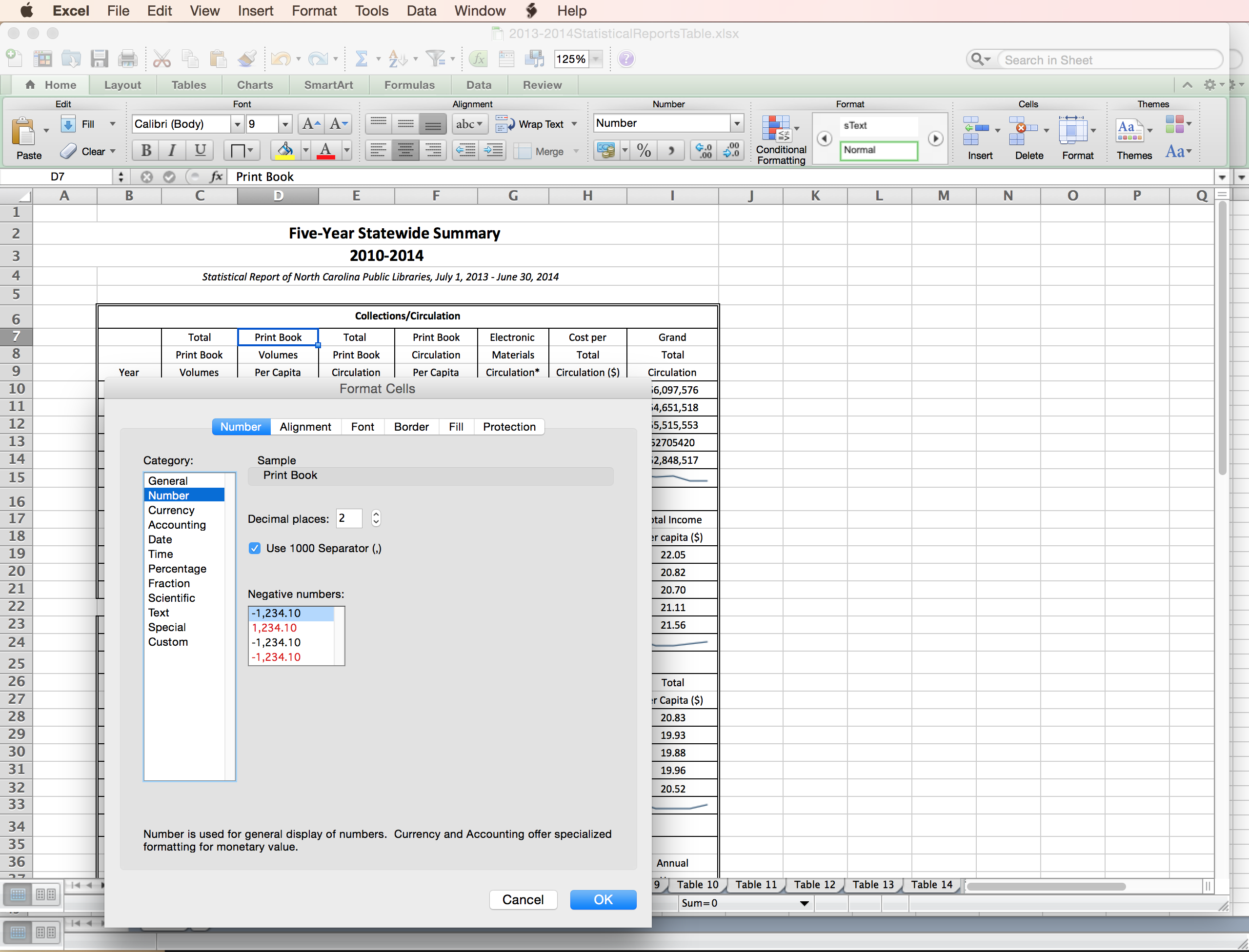The height and width of the screenshot is (952, 1249).
Task: Select negative number format -1,234.10 red
Action: click(x=276, y=657)
